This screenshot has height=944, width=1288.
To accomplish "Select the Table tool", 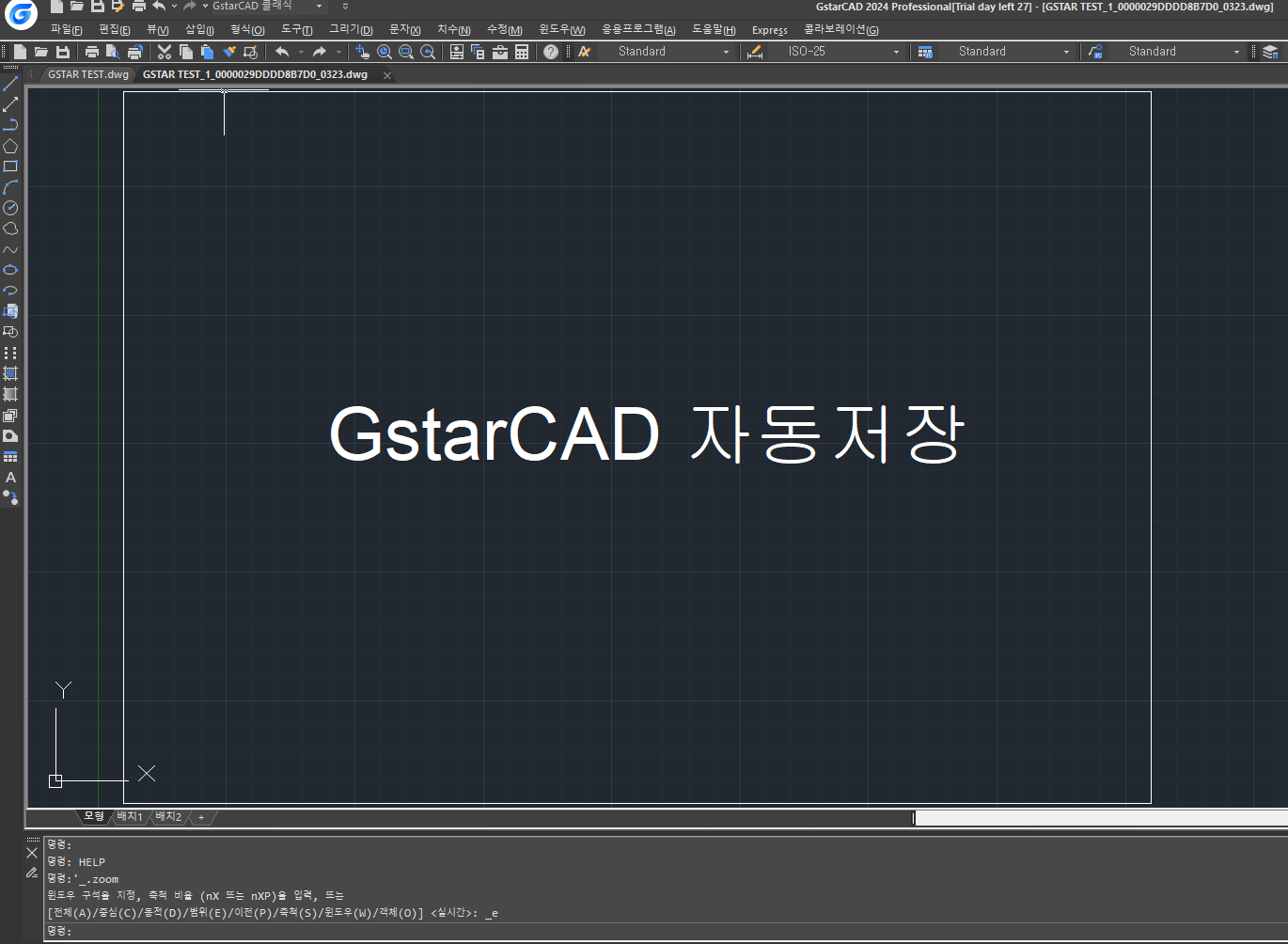I will pos(10,456).
